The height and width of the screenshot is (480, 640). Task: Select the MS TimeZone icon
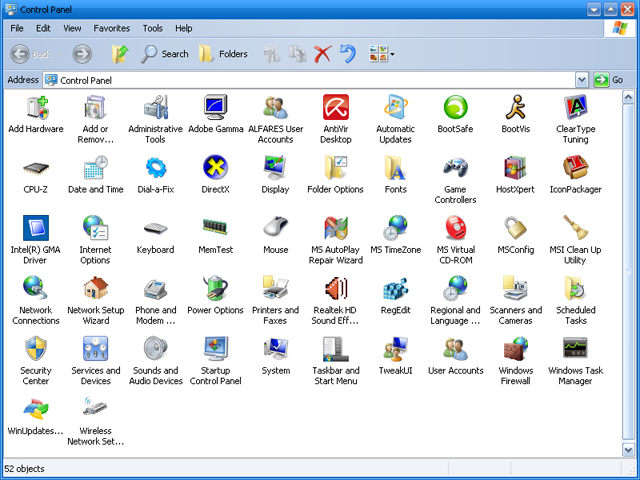coord(396,235)
